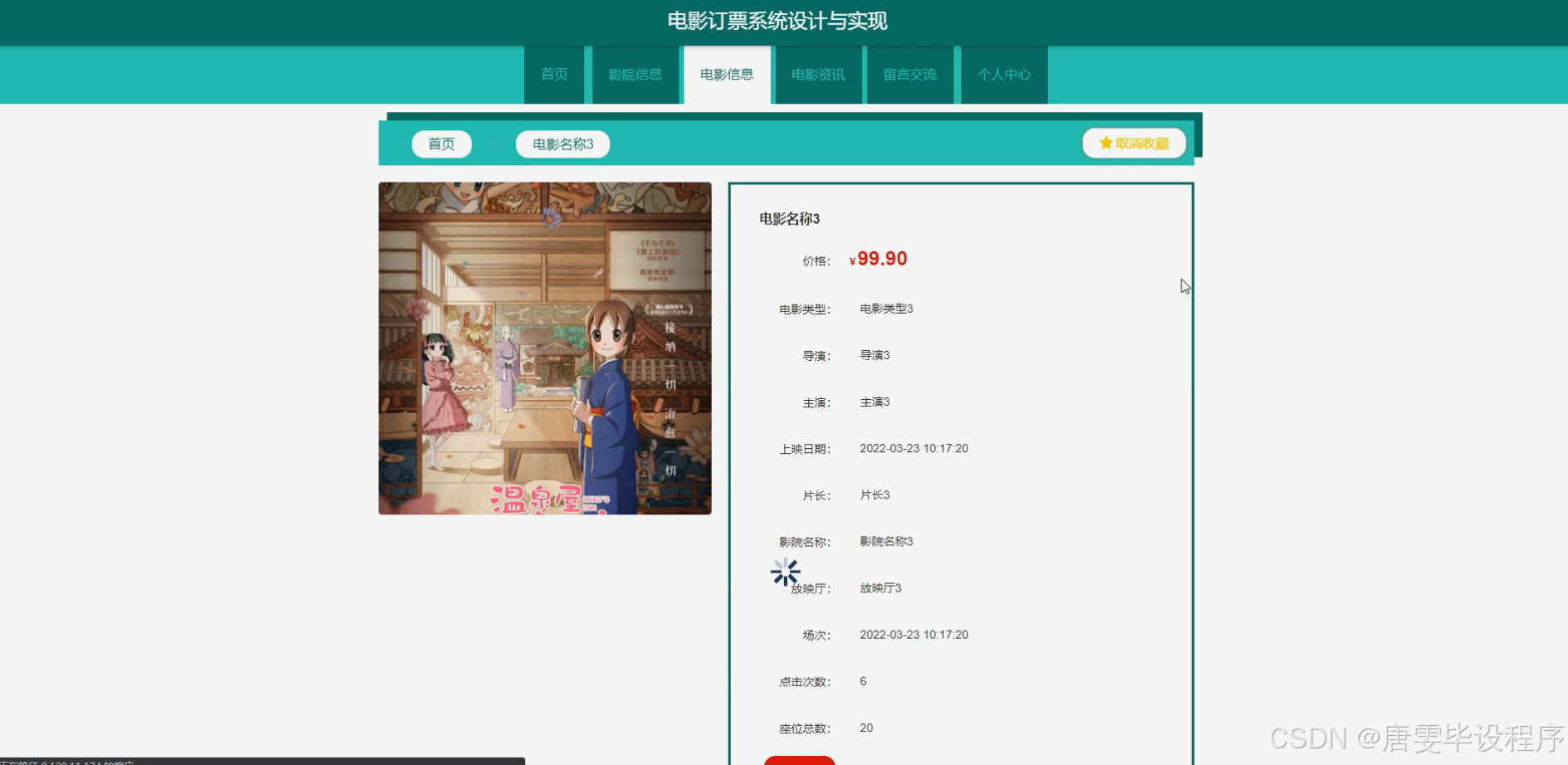Click the 首页 breadcrumb pill

pyautogui.click(x=441, y=144)
